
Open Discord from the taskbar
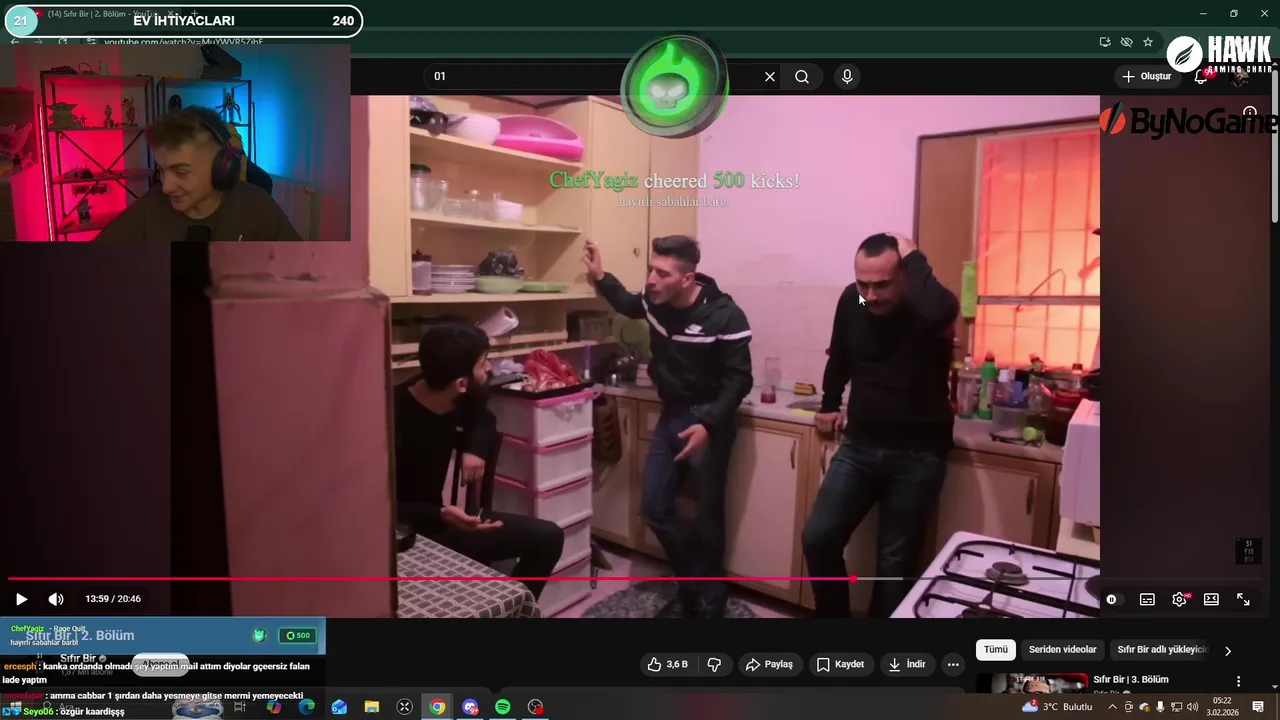click(x=470, y=707)
